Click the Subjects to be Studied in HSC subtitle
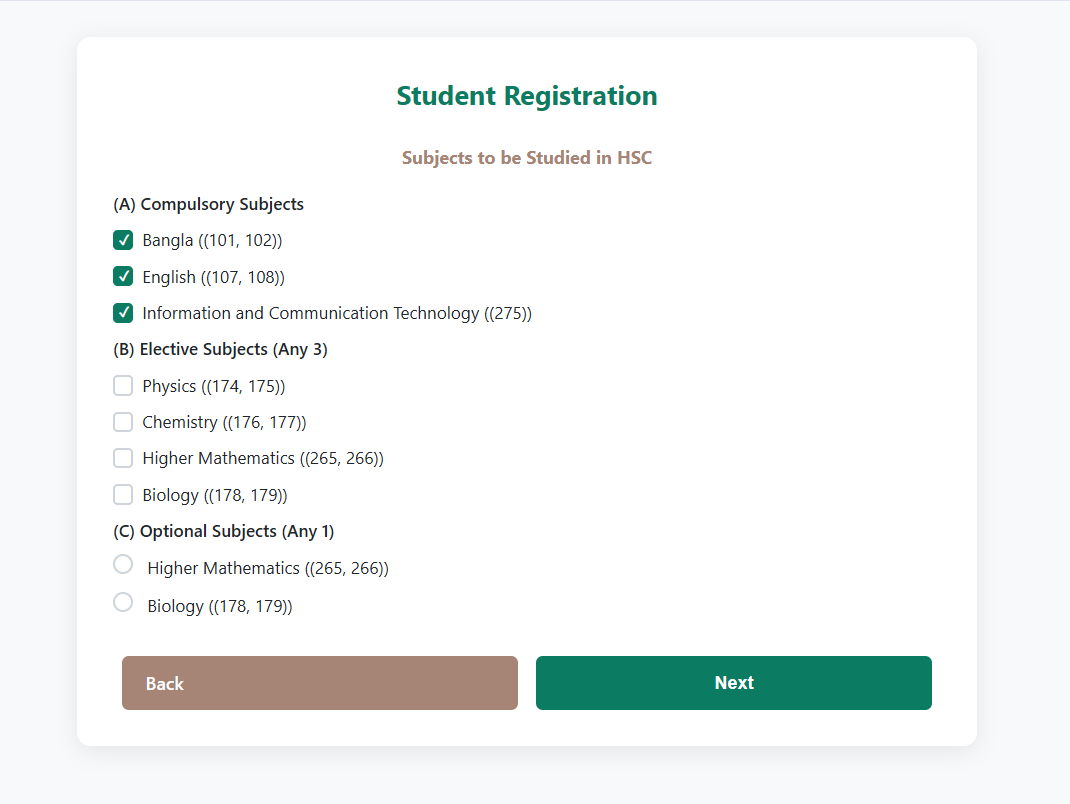This screenshot has height=804, width=1070. (x=526, y=158)
